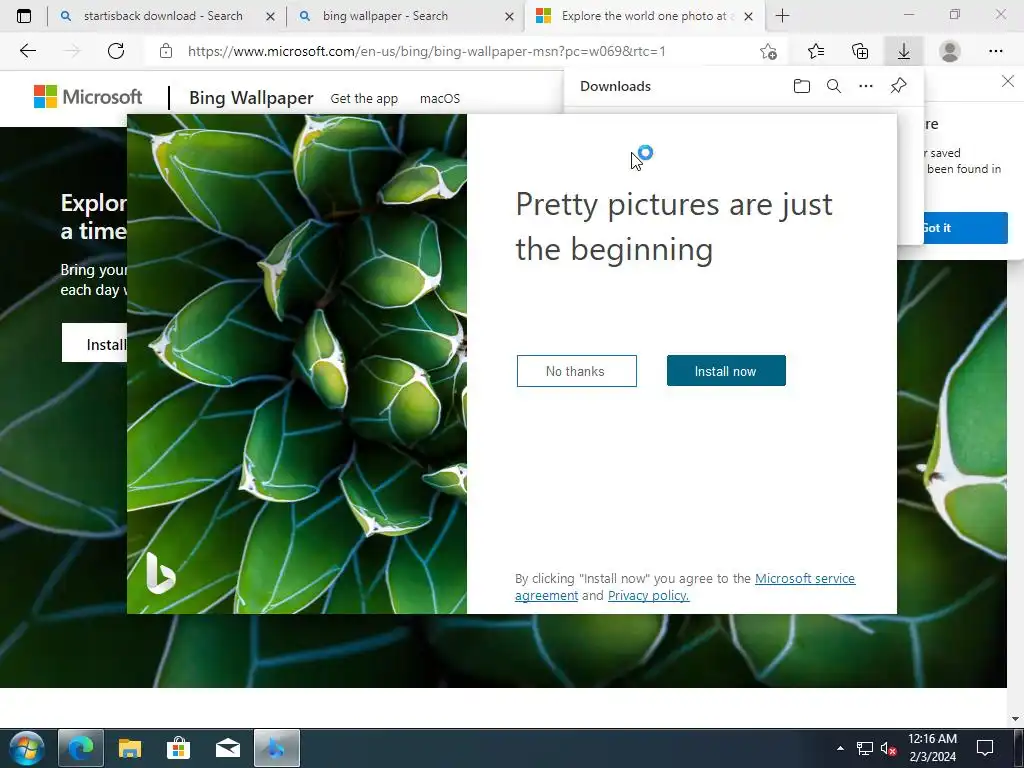The width and height of the screenshot is (1024, 768).
Task: Pin the Downloads panel
Action: (x=899, y=86)
